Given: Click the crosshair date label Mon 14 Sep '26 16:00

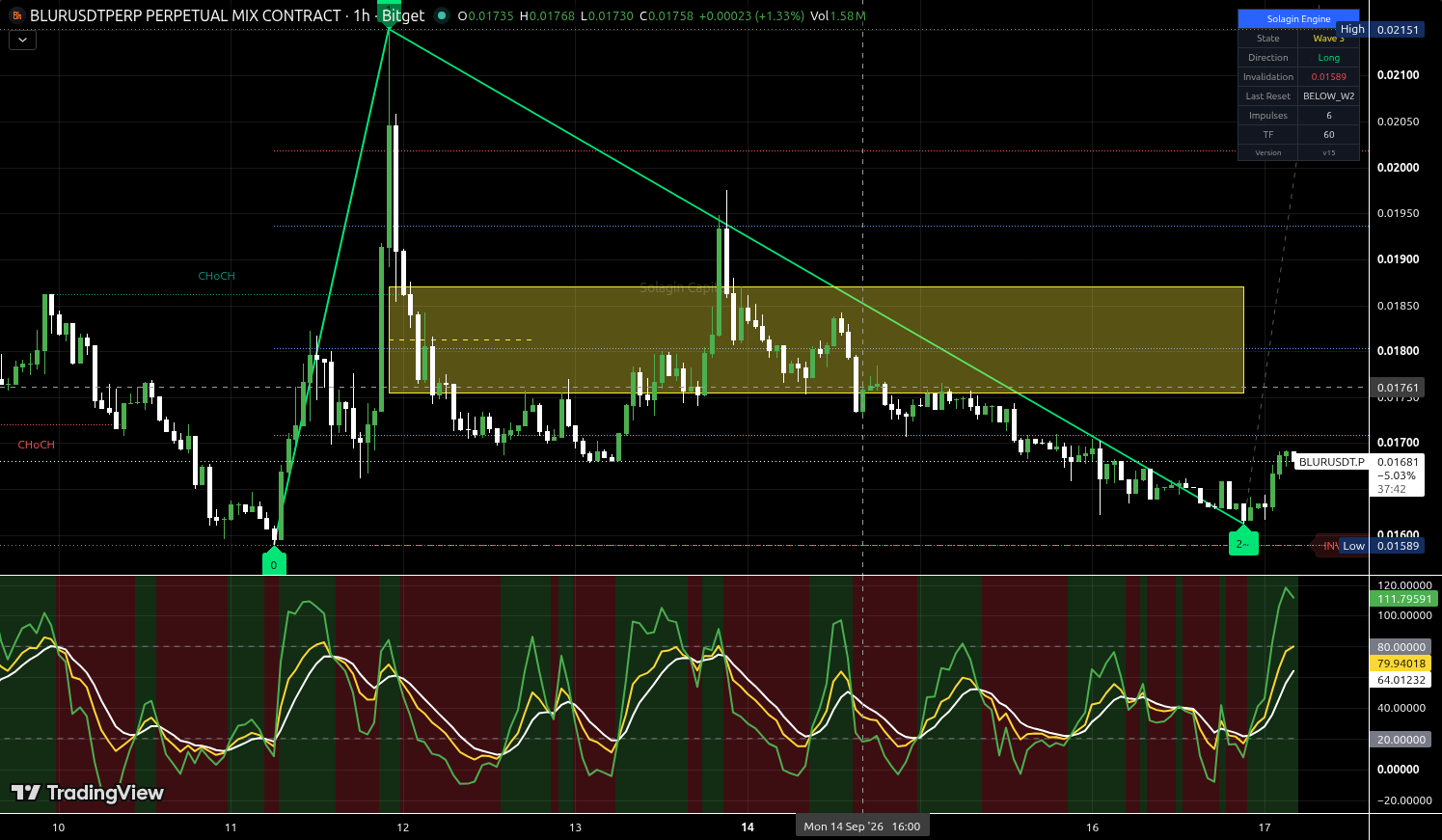Looking at the screenshot, I should point(862,826).
